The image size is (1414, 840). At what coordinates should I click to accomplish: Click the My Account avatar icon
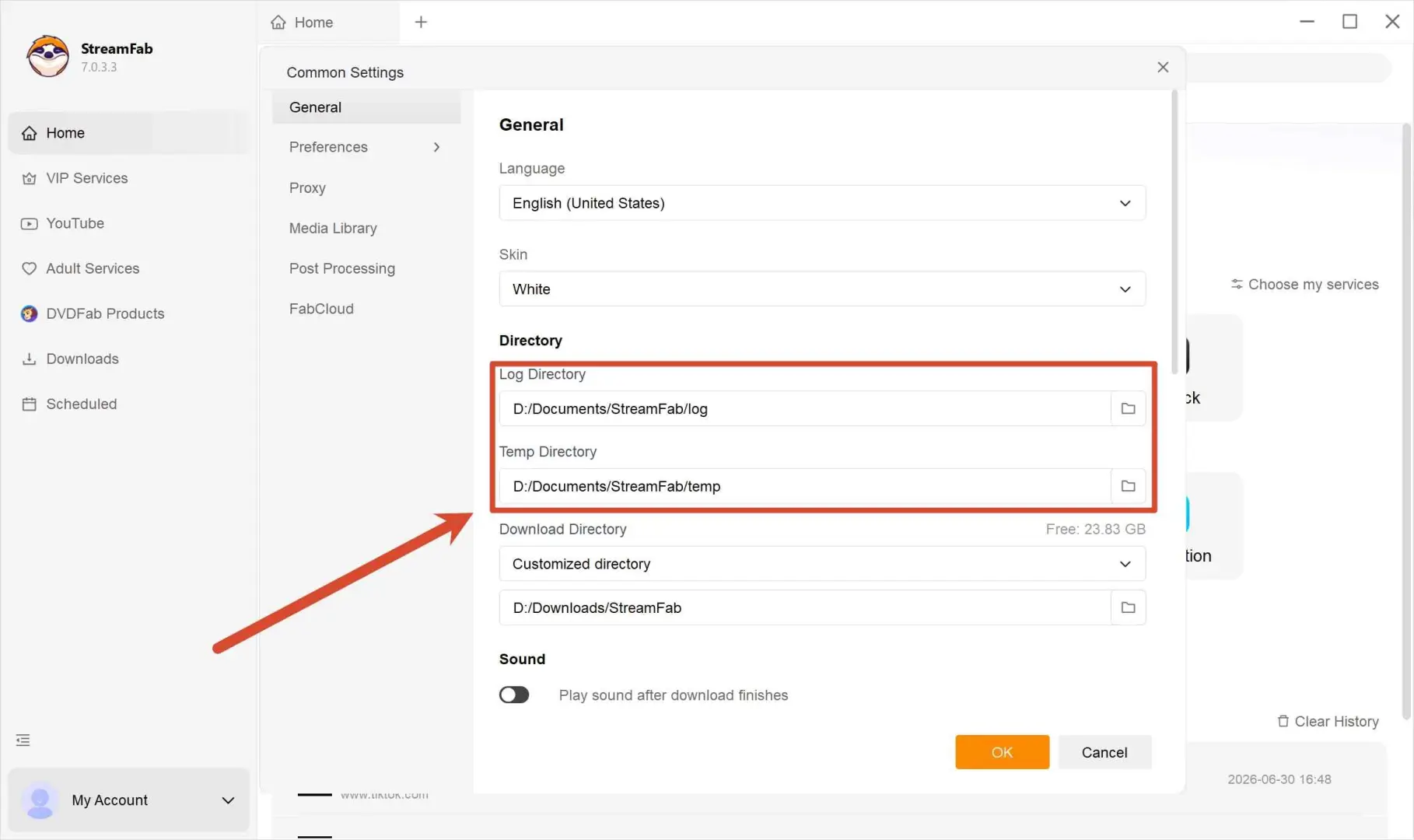tap(40, 800)
